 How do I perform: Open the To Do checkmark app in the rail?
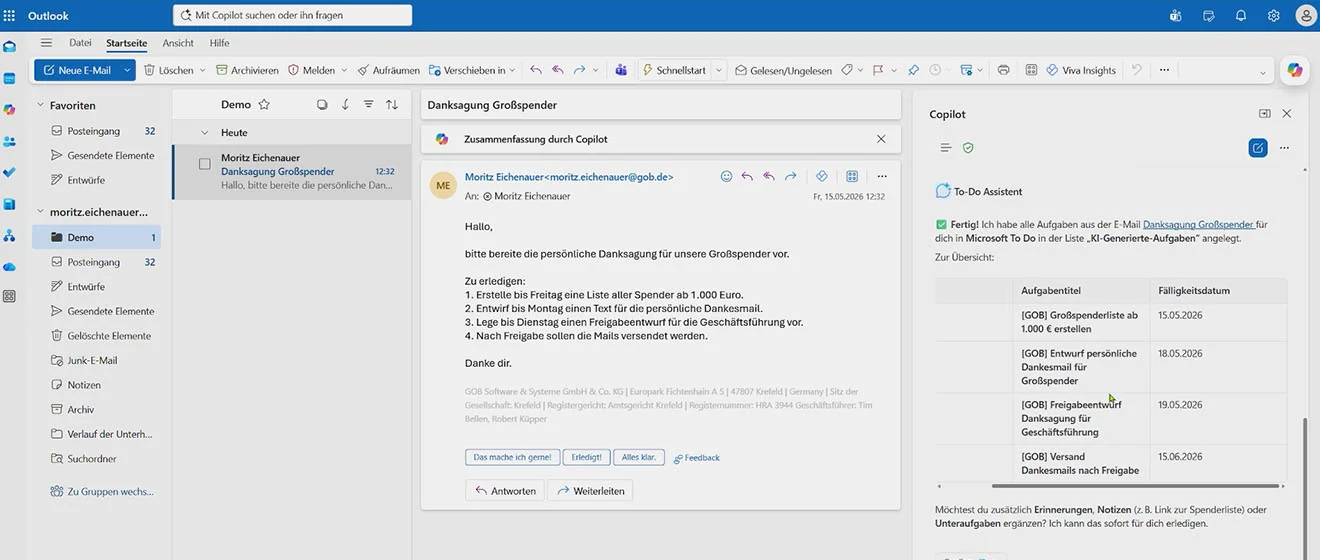pos(9,172)
